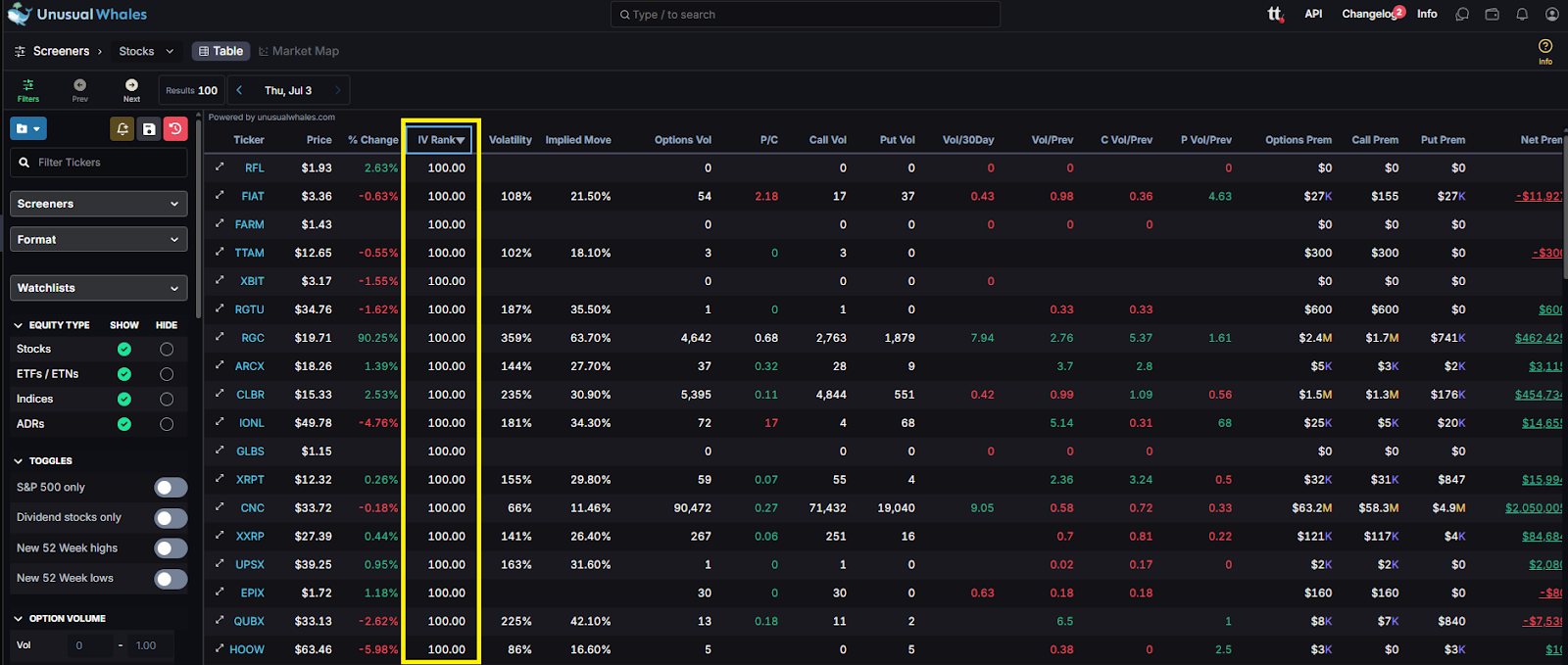Click CNC net premium $2,050,00 value
1568x665 pixels.
[1534, 508]
